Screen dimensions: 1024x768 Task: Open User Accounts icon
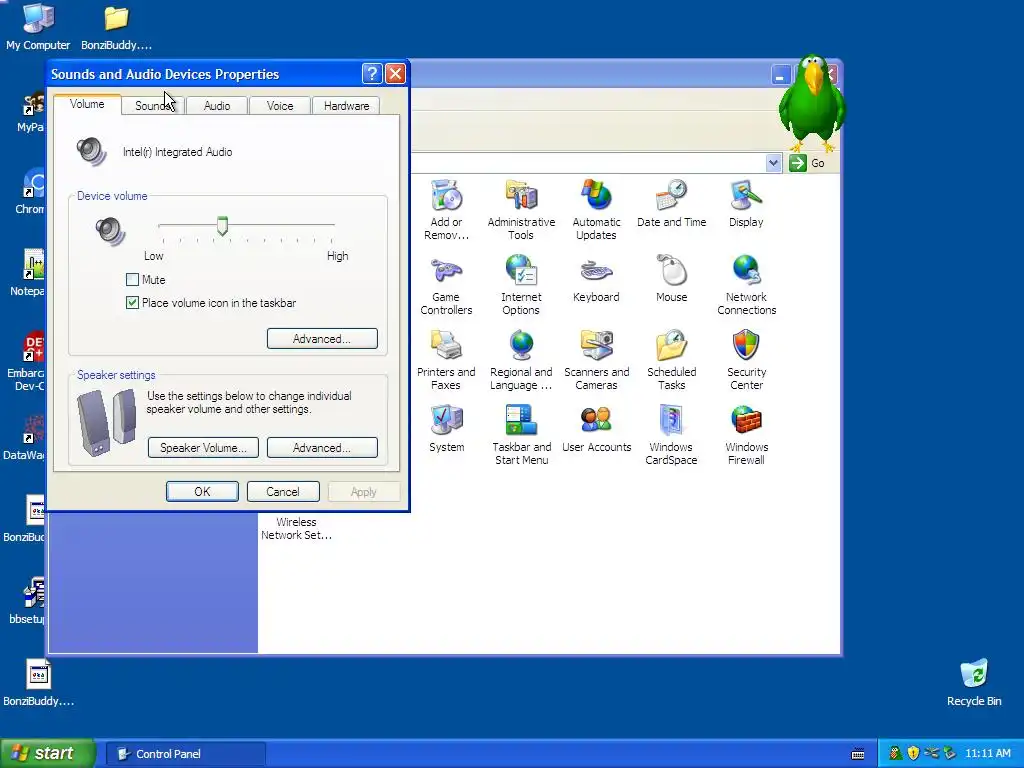596,428
